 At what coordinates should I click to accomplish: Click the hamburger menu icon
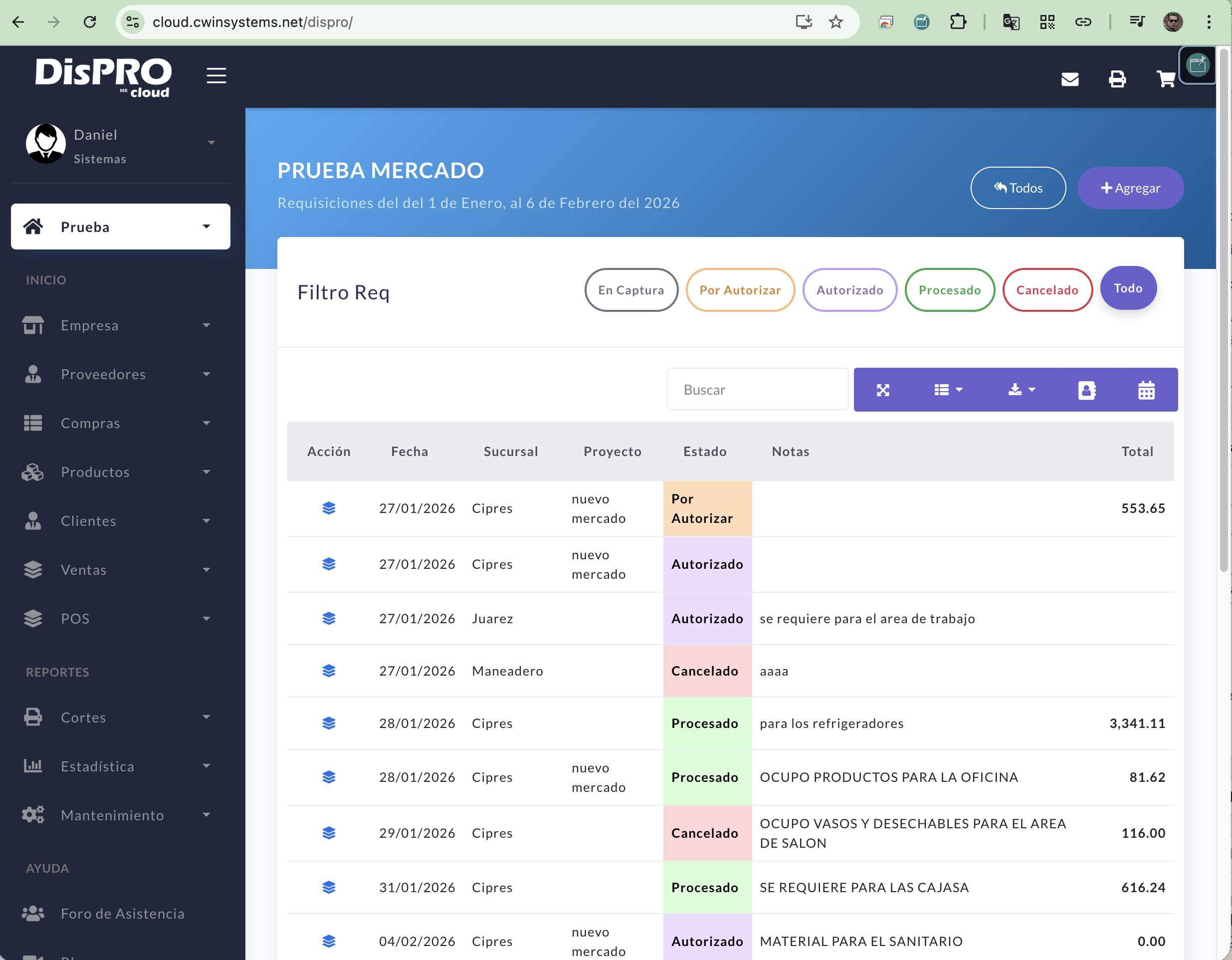point(216,75)
